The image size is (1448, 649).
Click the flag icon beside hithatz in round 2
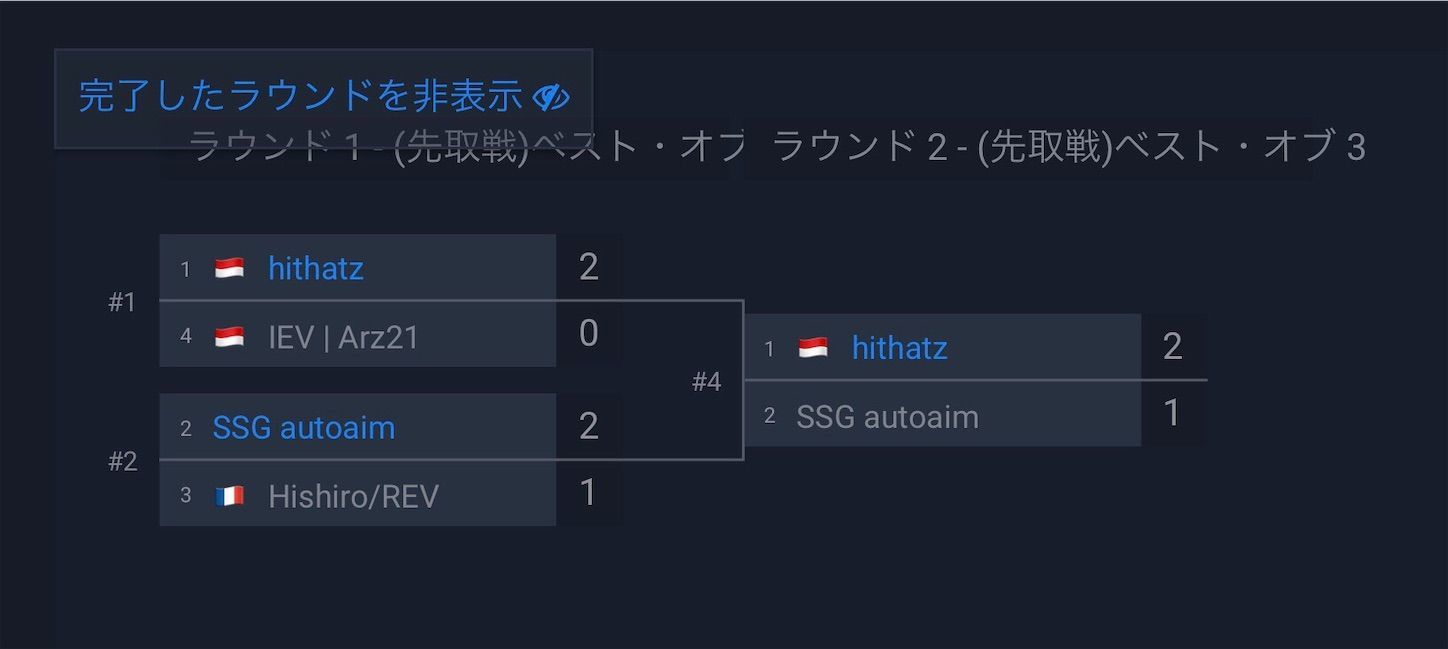click(x=813, y=348)
